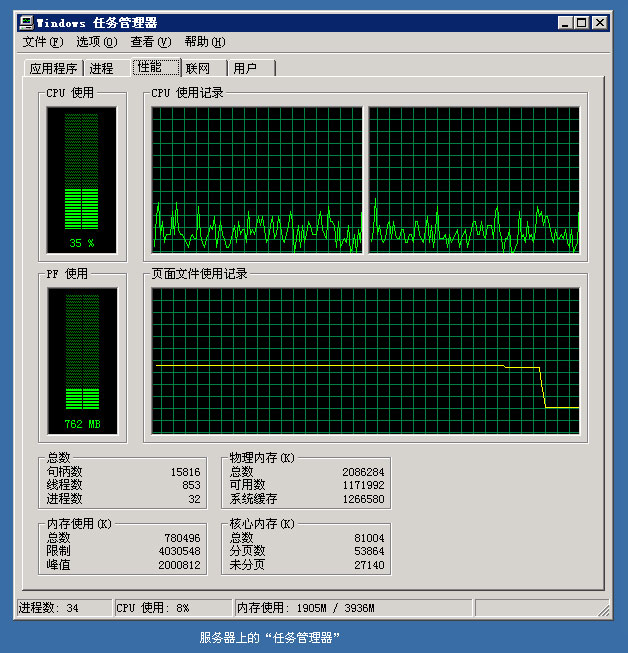Click the CPU 使用 35% gauge
Viewport: 628px width, 653px height.
click(82, 180)
